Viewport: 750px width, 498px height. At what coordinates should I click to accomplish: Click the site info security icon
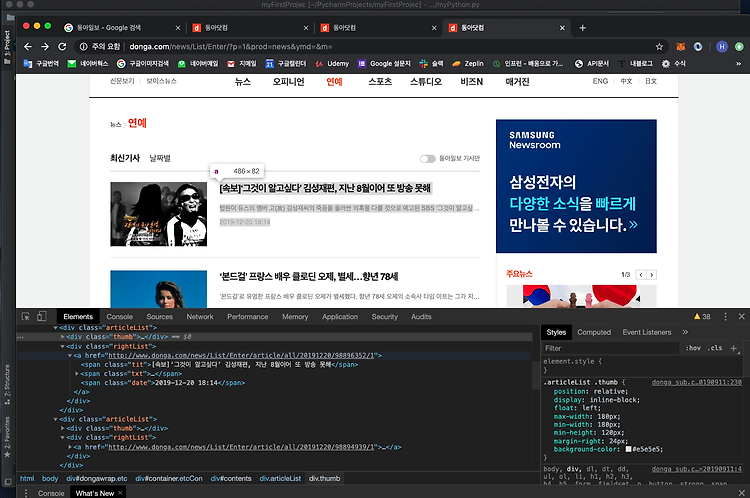pos(84,46)
